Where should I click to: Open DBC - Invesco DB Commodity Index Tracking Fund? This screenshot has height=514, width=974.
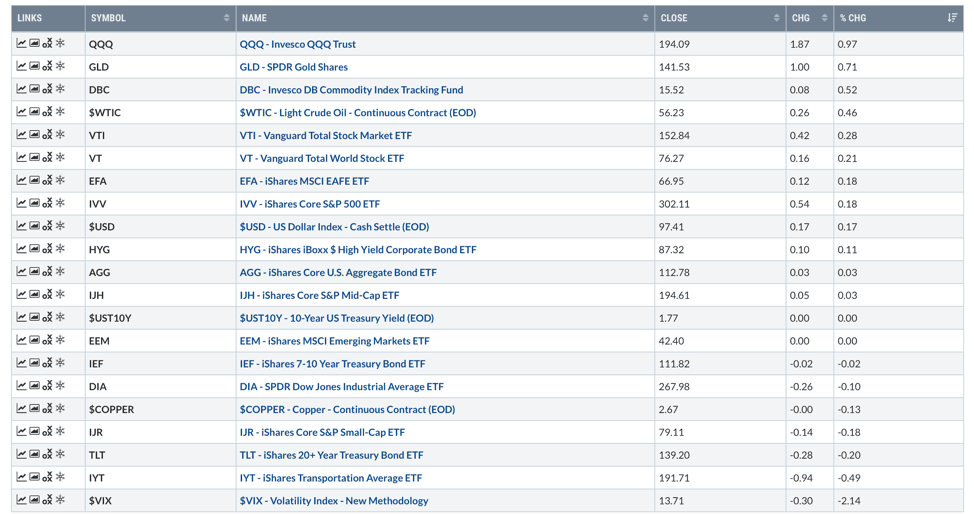click(x=352, y=90)
